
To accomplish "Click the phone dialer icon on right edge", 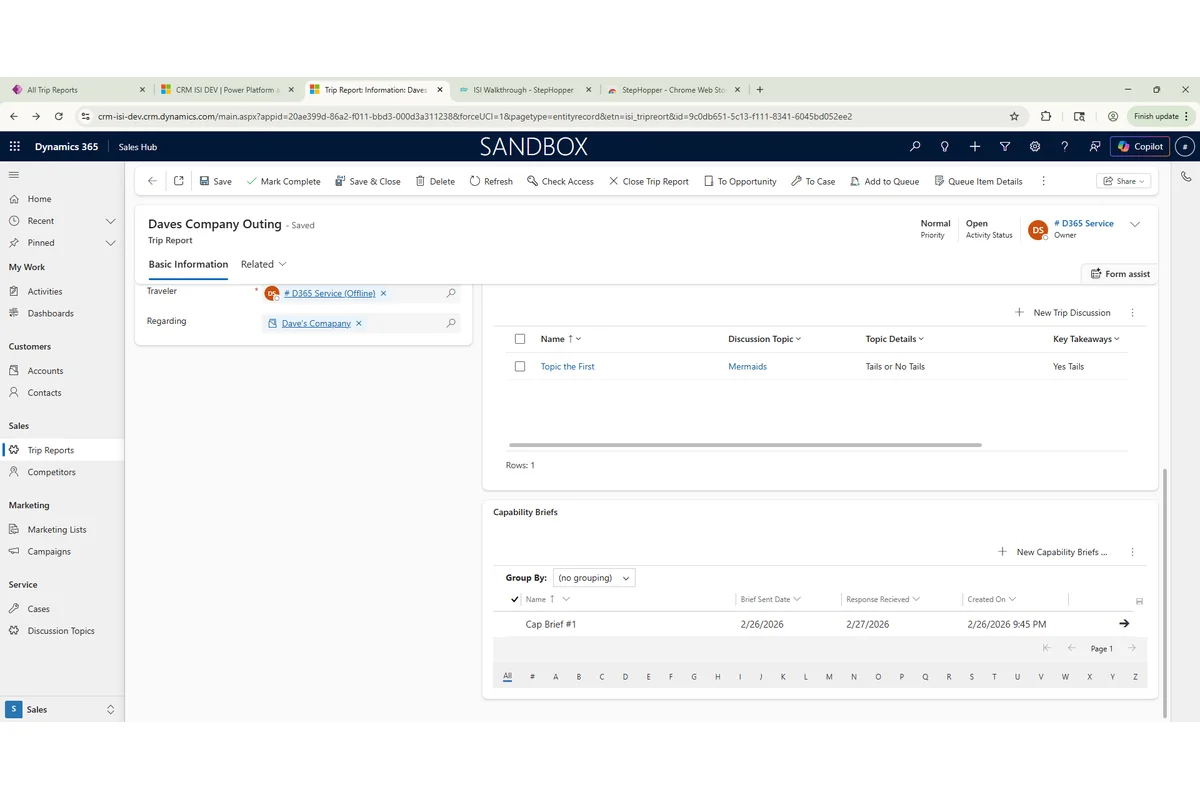I will click(1186, 177).
